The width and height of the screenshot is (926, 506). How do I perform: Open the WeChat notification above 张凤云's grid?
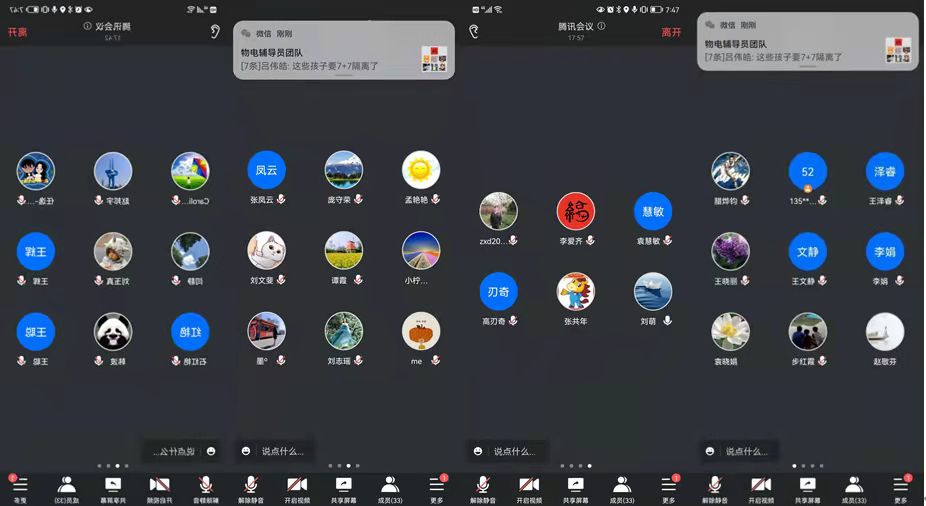click(343, 49)
